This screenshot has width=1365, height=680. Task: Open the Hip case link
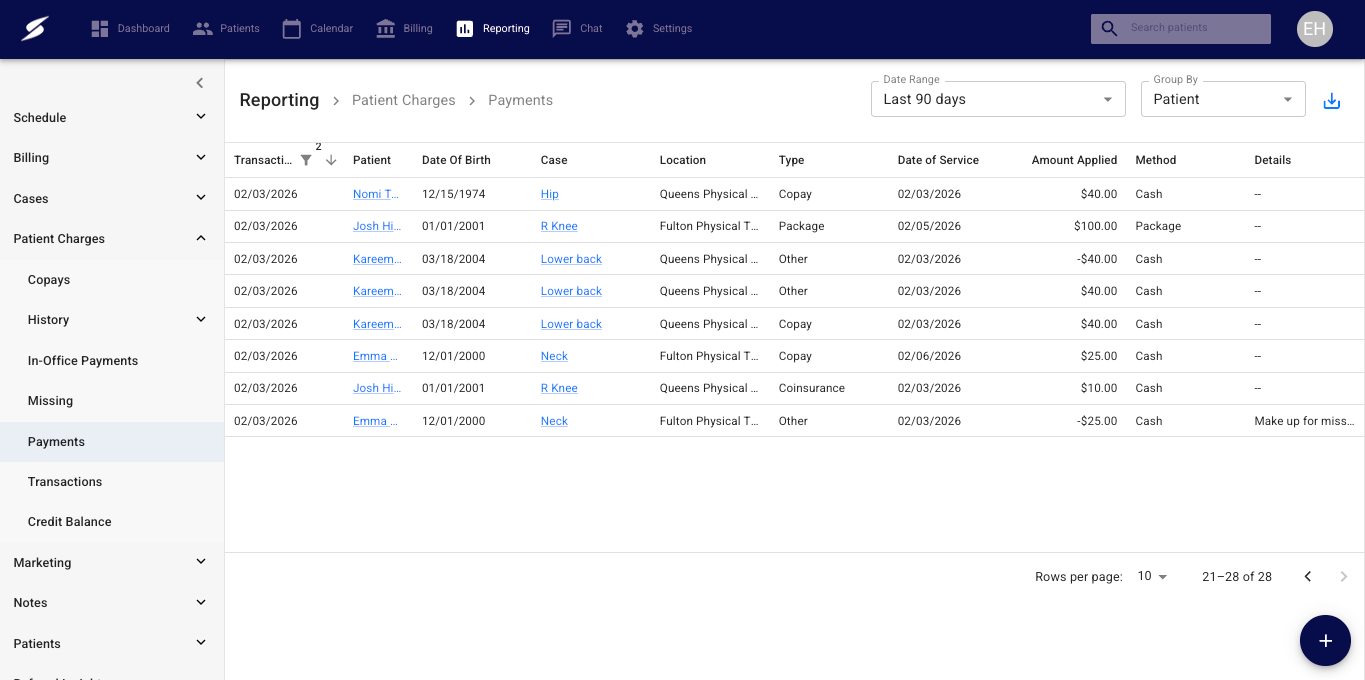point(549,194)
